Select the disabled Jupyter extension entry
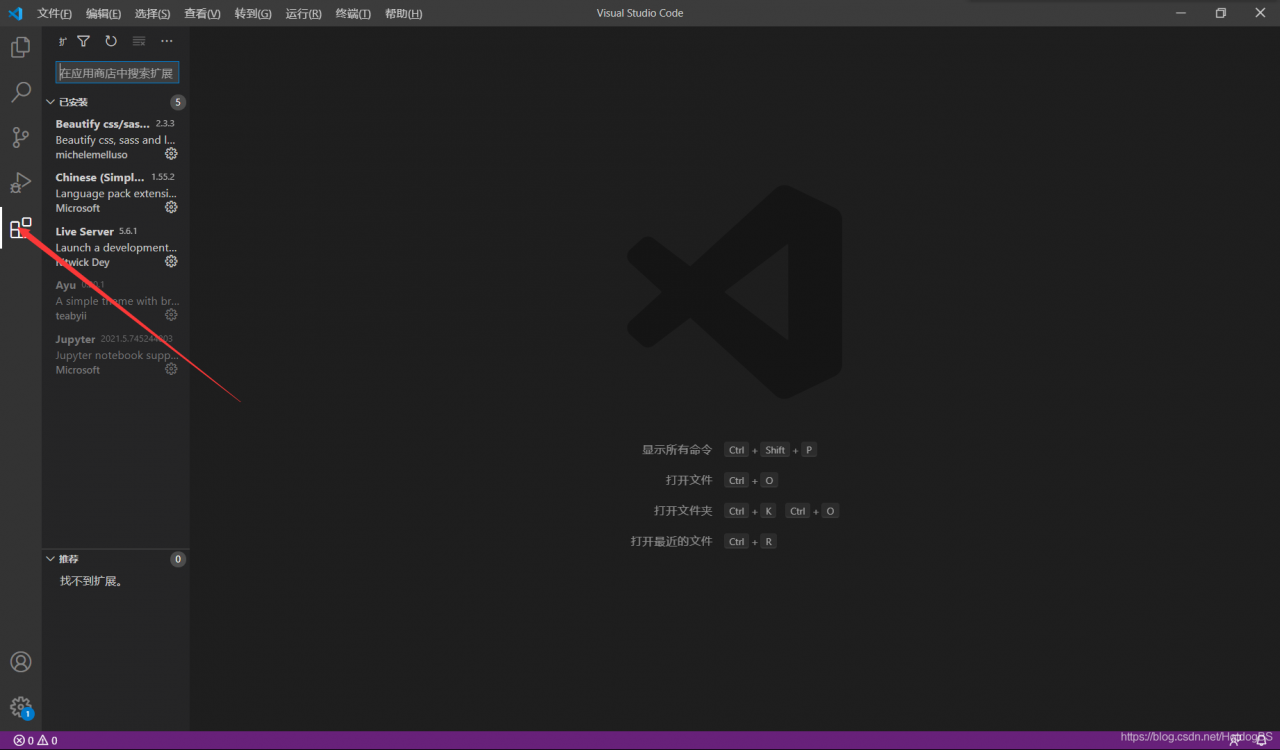 (x=116, y=354)
